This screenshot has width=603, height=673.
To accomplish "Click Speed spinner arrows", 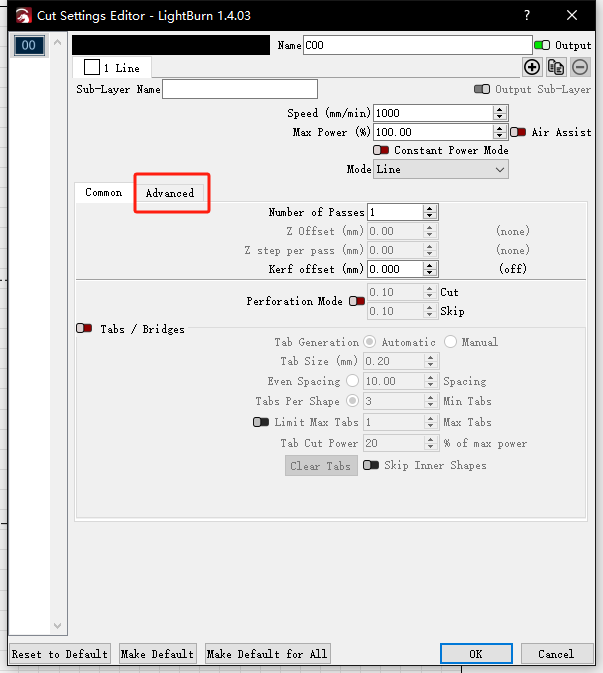I will 499,113.
